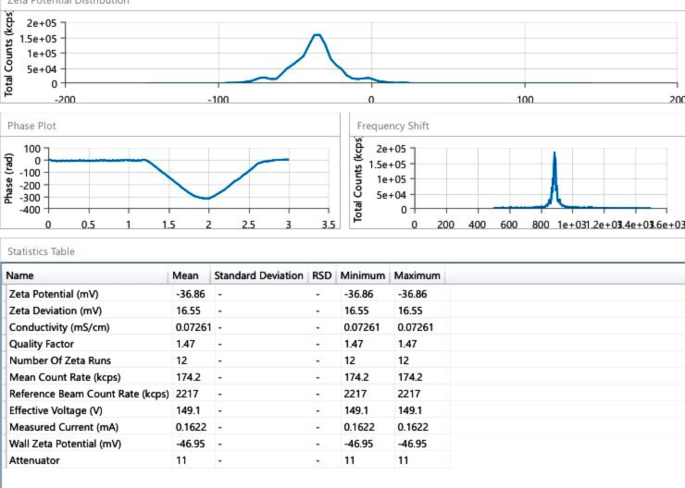
Task: Click the Frequency Shift spike peak
Action: 554,153
